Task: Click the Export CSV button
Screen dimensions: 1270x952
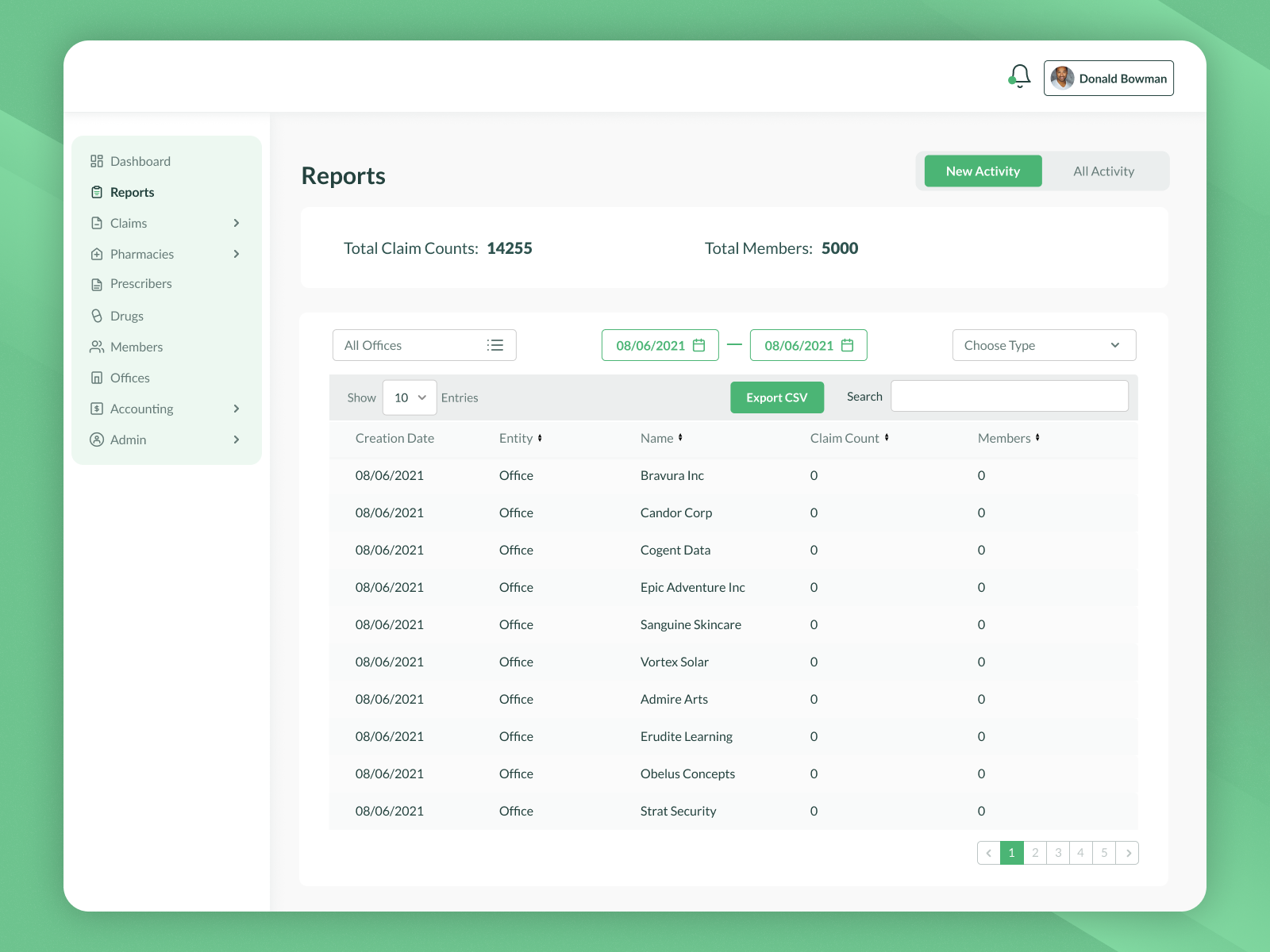Action: [777, 397]
